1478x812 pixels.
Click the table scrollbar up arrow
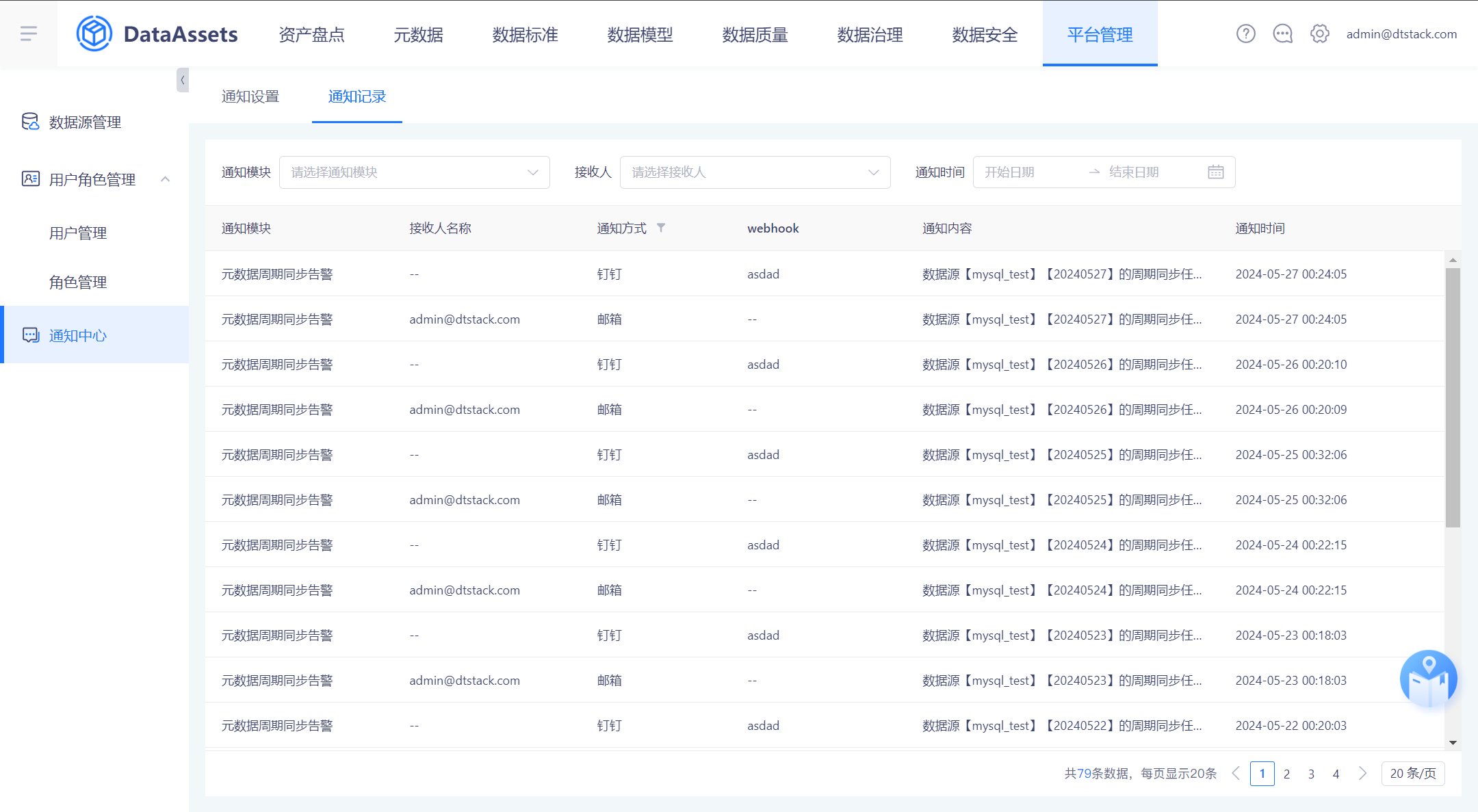(1453, 260)
